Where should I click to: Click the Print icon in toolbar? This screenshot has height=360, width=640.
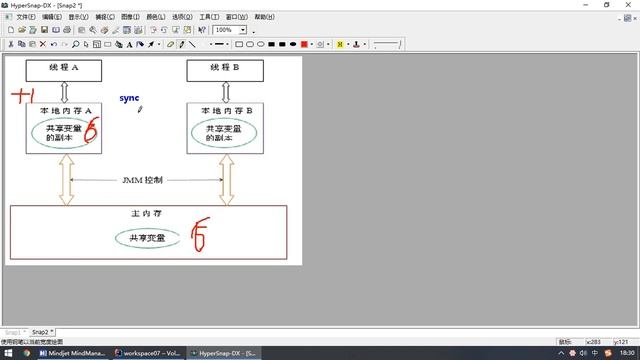coord(67,30)
